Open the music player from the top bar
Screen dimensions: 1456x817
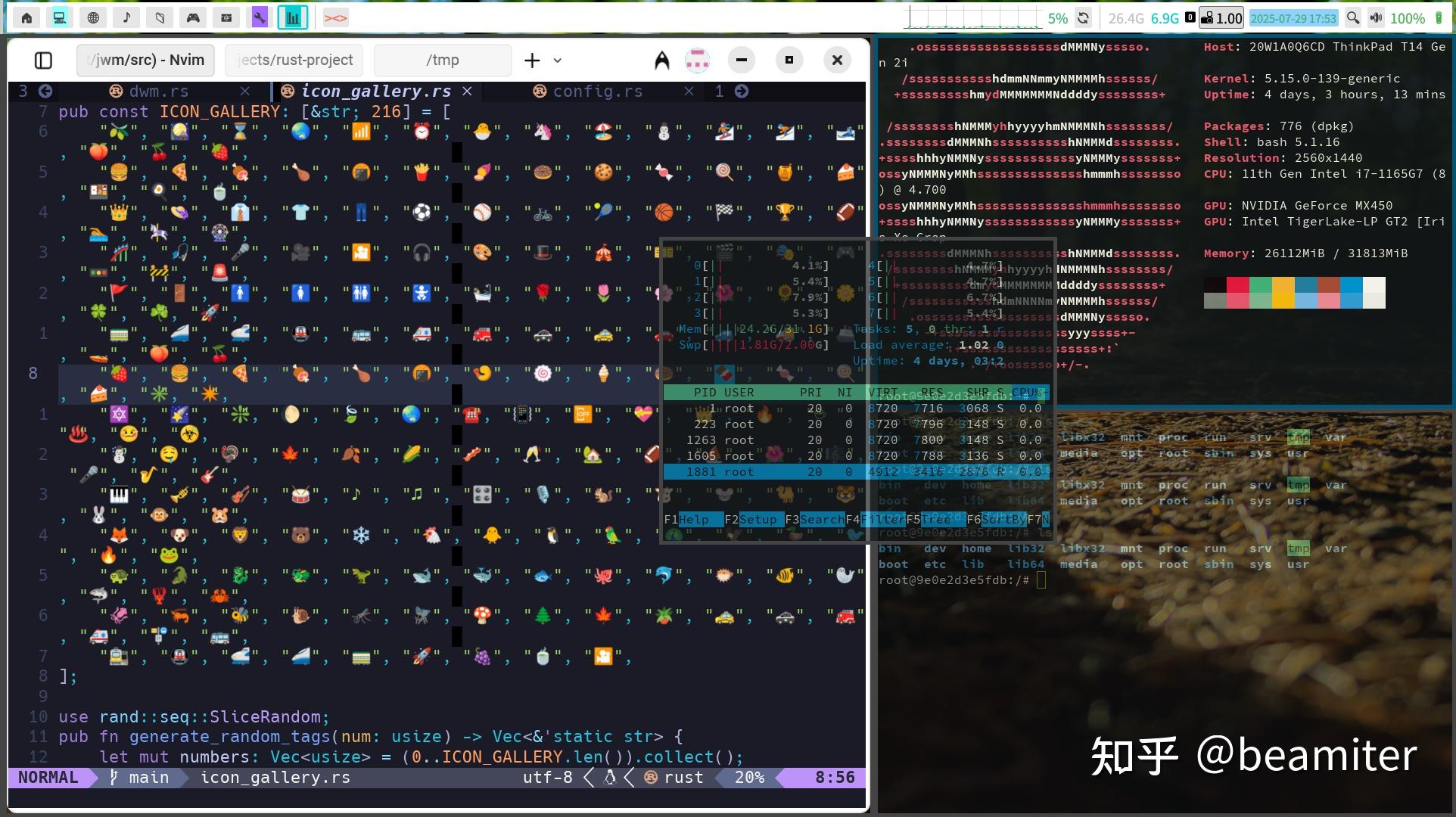tap(126, 17)
